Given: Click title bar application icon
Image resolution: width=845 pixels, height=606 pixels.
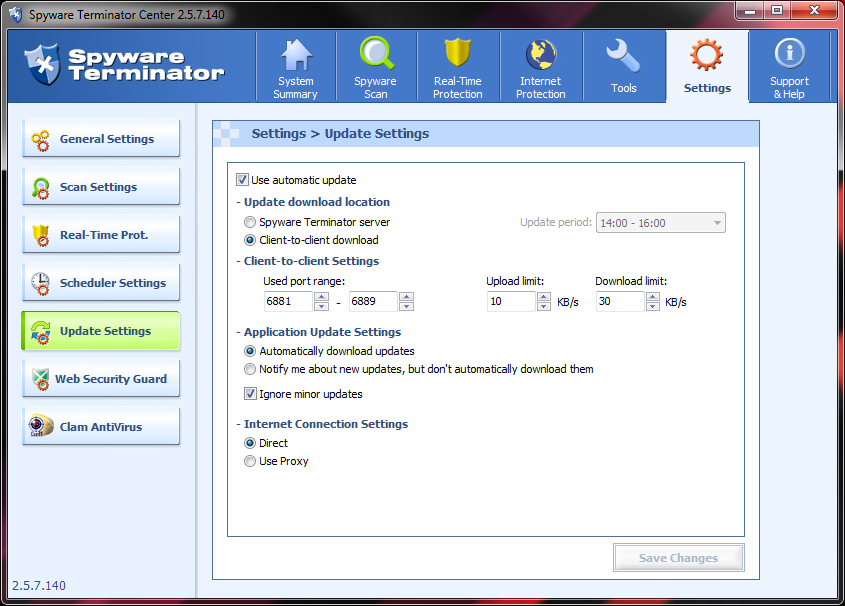Looking at the screenshot, I should [x=16, y=15].
